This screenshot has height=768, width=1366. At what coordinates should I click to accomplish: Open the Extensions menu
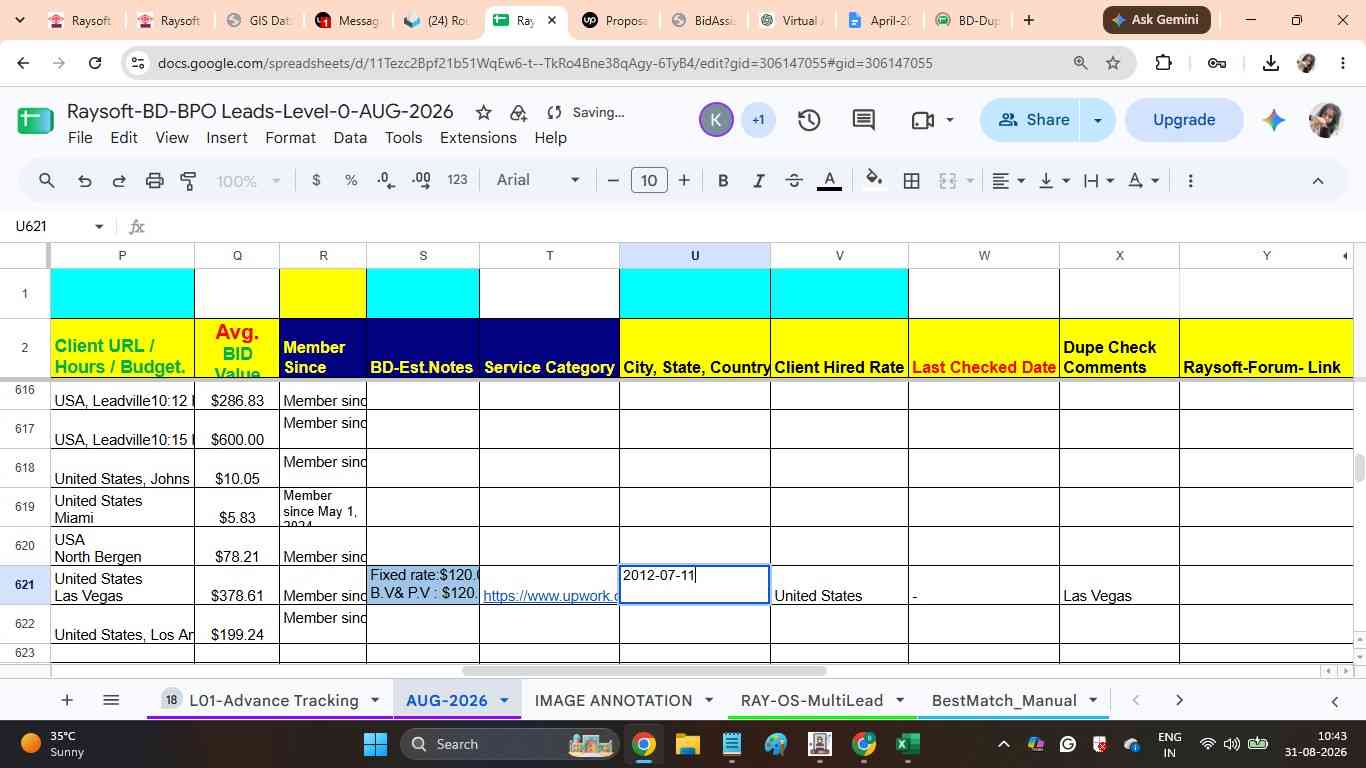[x=478, y=138]
